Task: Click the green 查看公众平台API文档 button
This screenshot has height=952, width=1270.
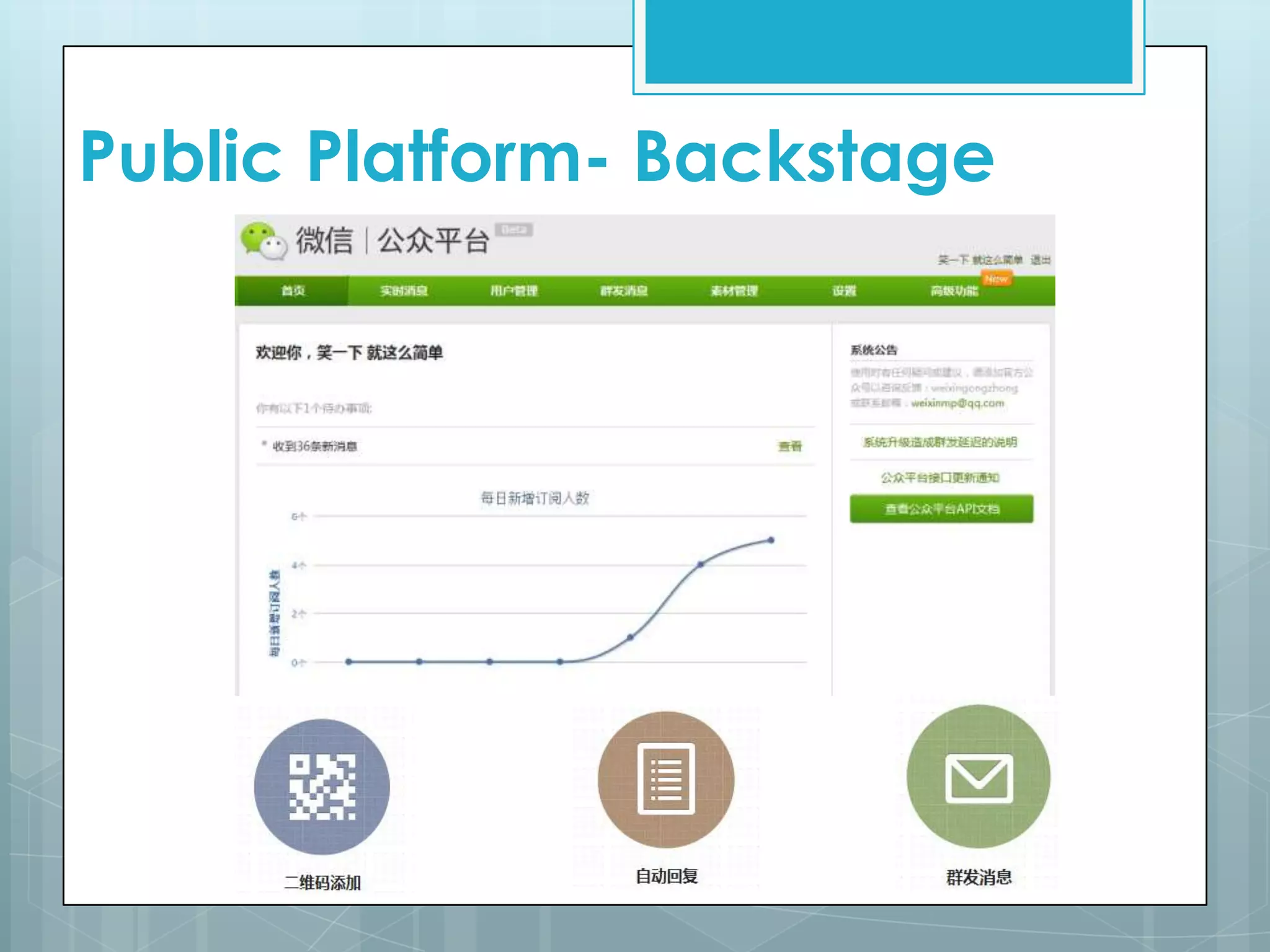Action: coord(941,509)
